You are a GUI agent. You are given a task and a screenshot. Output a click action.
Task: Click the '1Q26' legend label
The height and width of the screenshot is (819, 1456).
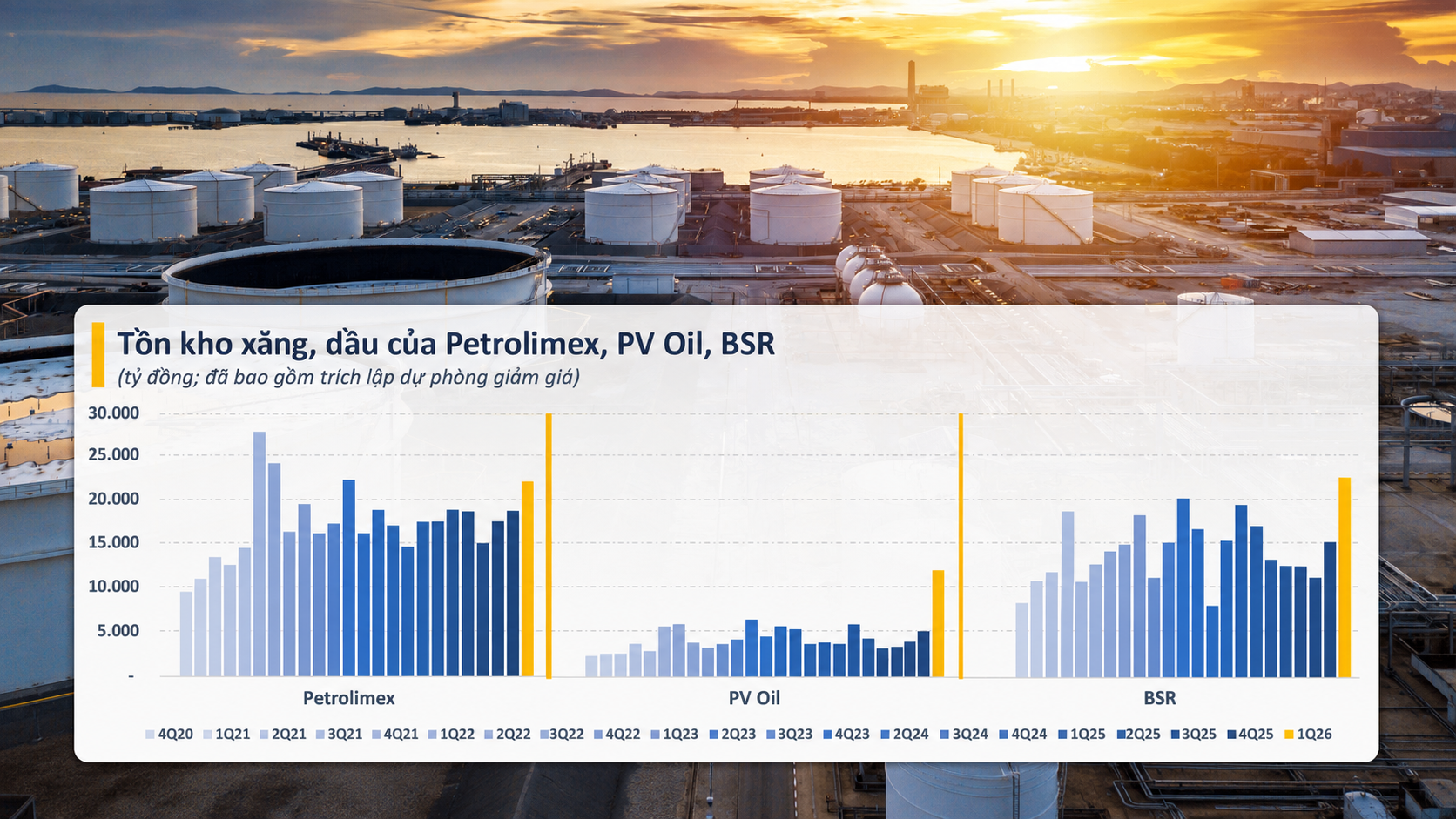[1314, 734]
